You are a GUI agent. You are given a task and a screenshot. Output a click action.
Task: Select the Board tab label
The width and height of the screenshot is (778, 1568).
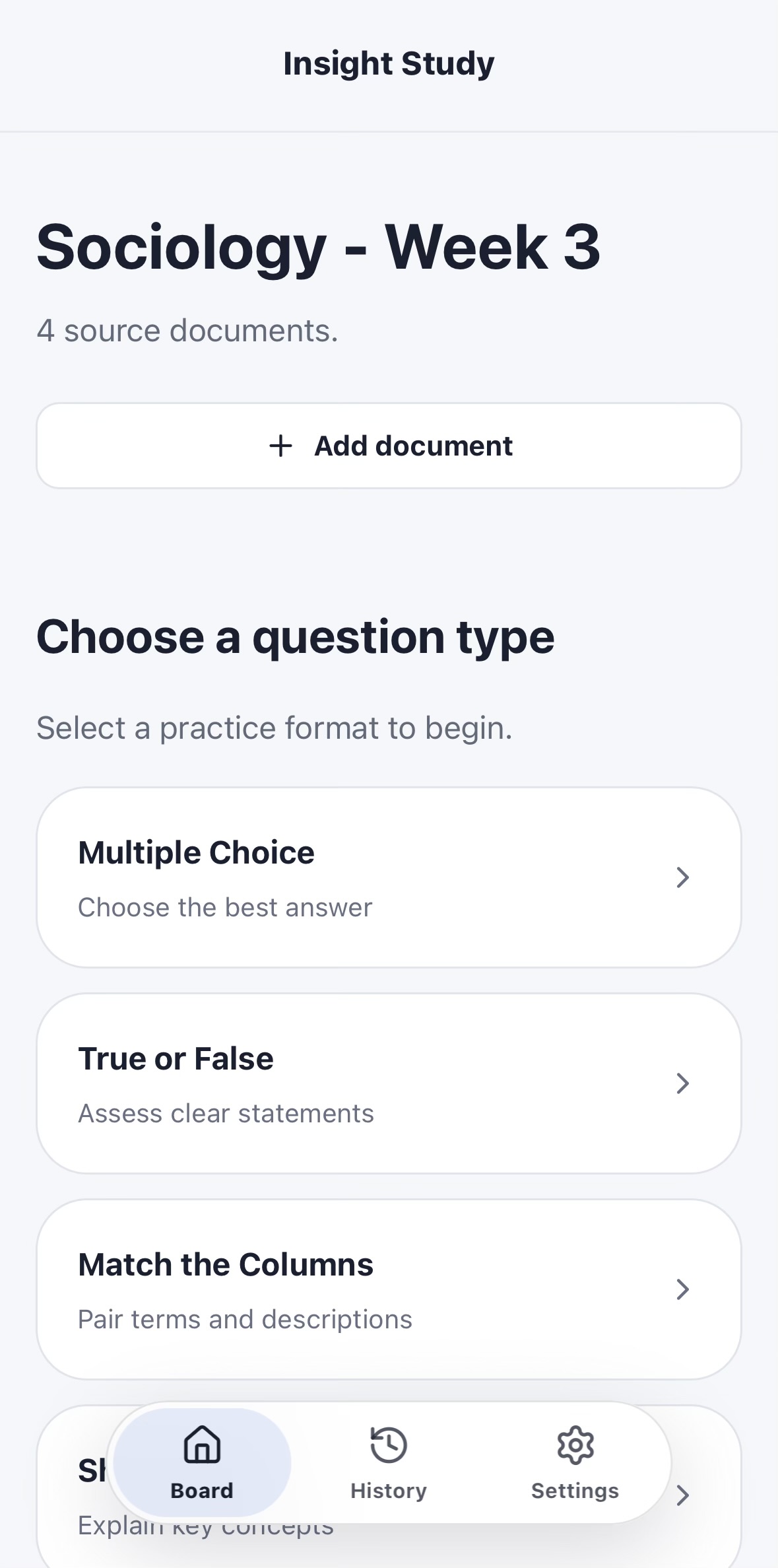tap(202, 1491)
